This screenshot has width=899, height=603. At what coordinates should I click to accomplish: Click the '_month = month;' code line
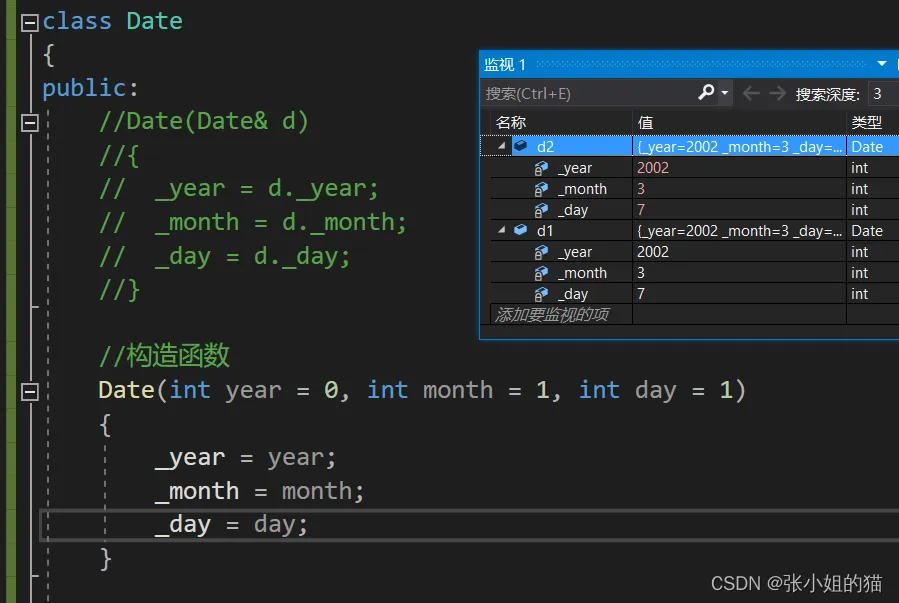tap(260, 491)
